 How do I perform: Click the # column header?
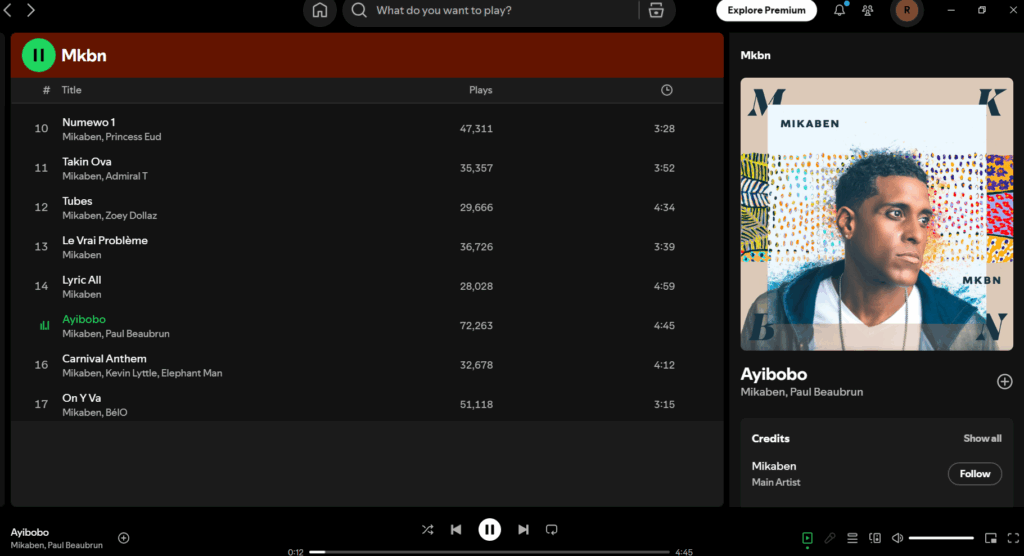(x=46, y=90)
